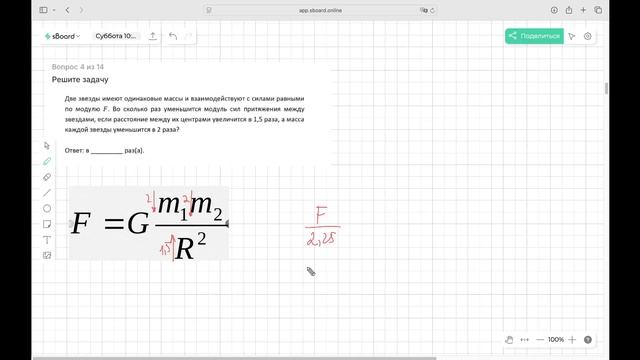Click the 100% zoom level
This screenshot has height=360, width=640.
[x=556, y=340]
